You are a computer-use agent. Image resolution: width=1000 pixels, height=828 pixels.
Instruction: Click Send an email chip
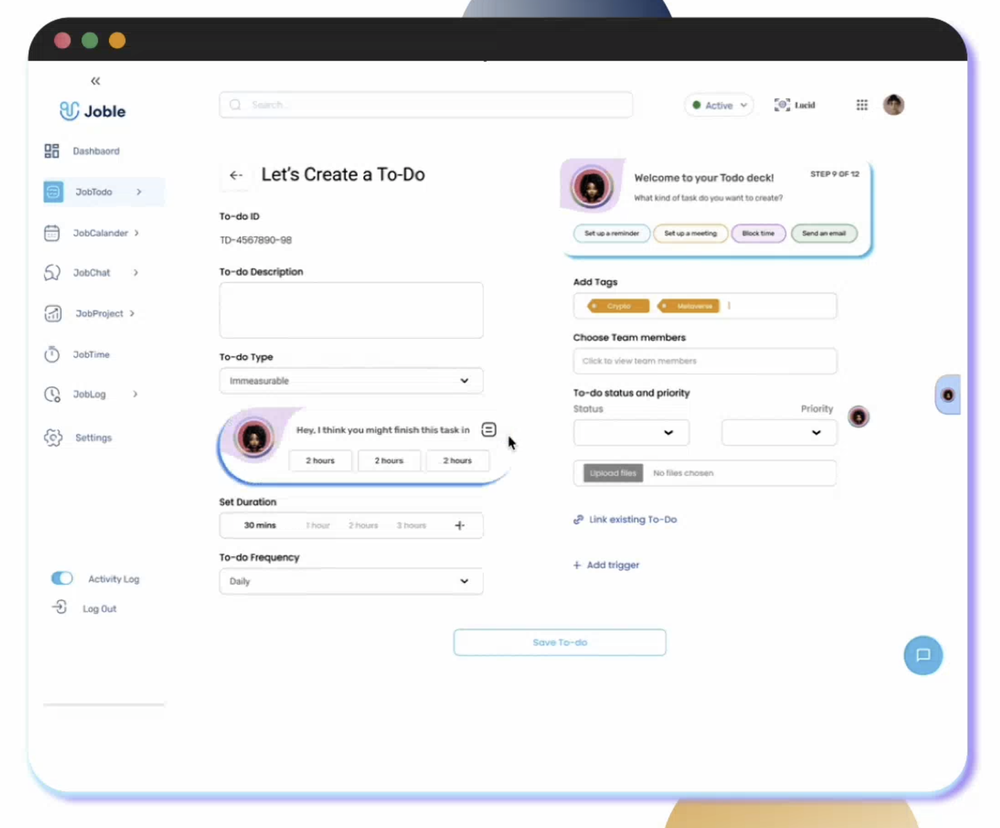(x=824, y=233)
